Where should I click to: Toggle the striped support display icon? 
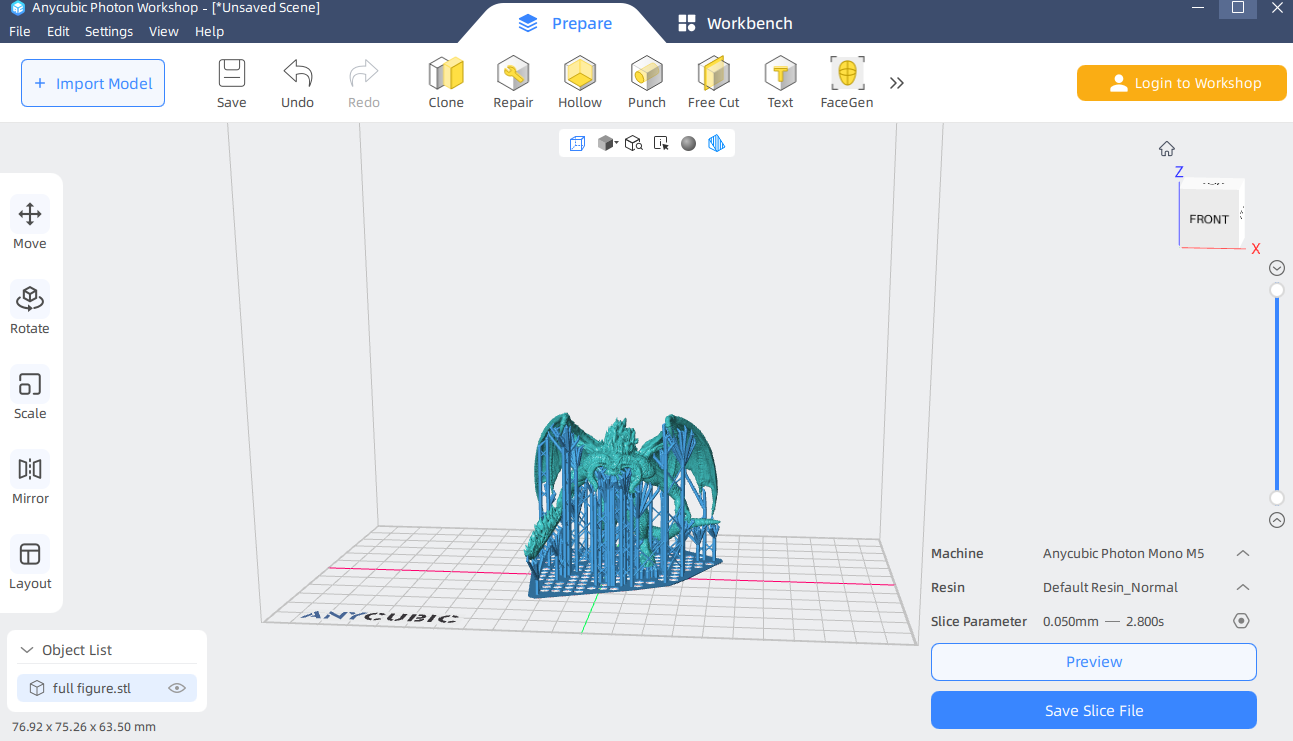(716, 144)
